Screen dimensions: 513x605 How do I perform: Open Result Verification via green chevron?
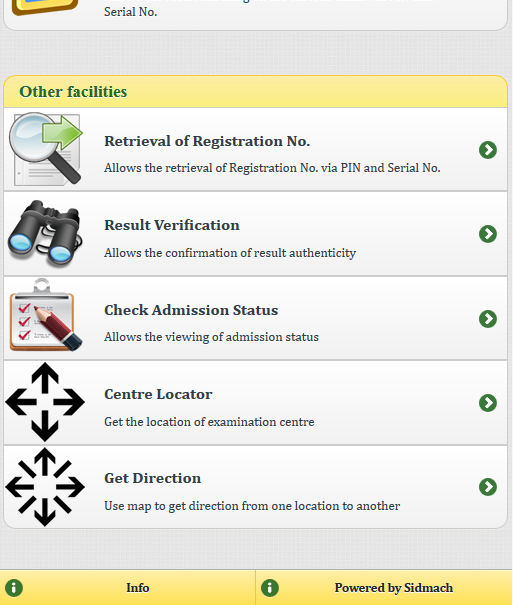(488, 234)
